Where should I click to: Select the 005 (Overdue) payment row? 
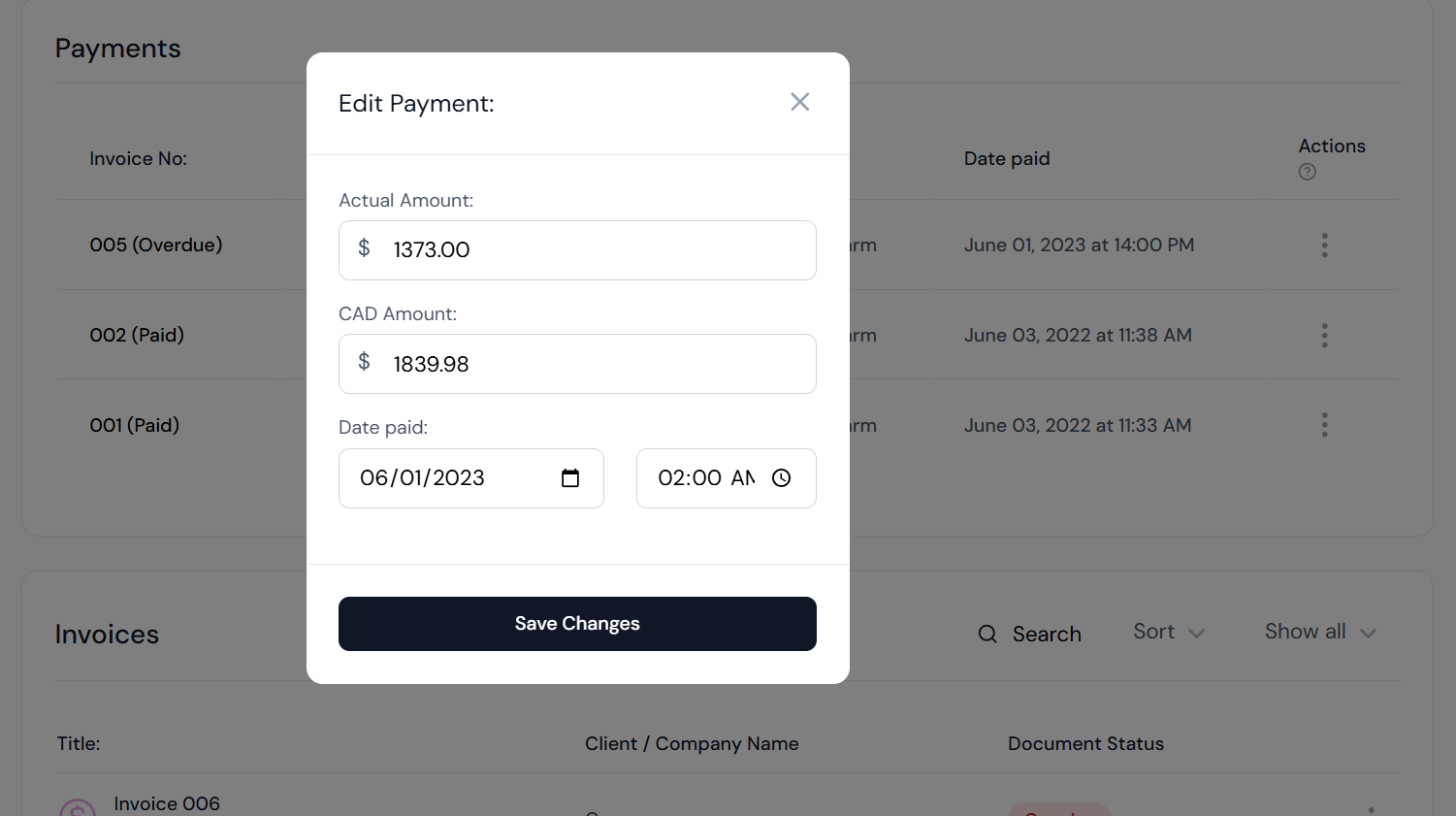point(728,245)
